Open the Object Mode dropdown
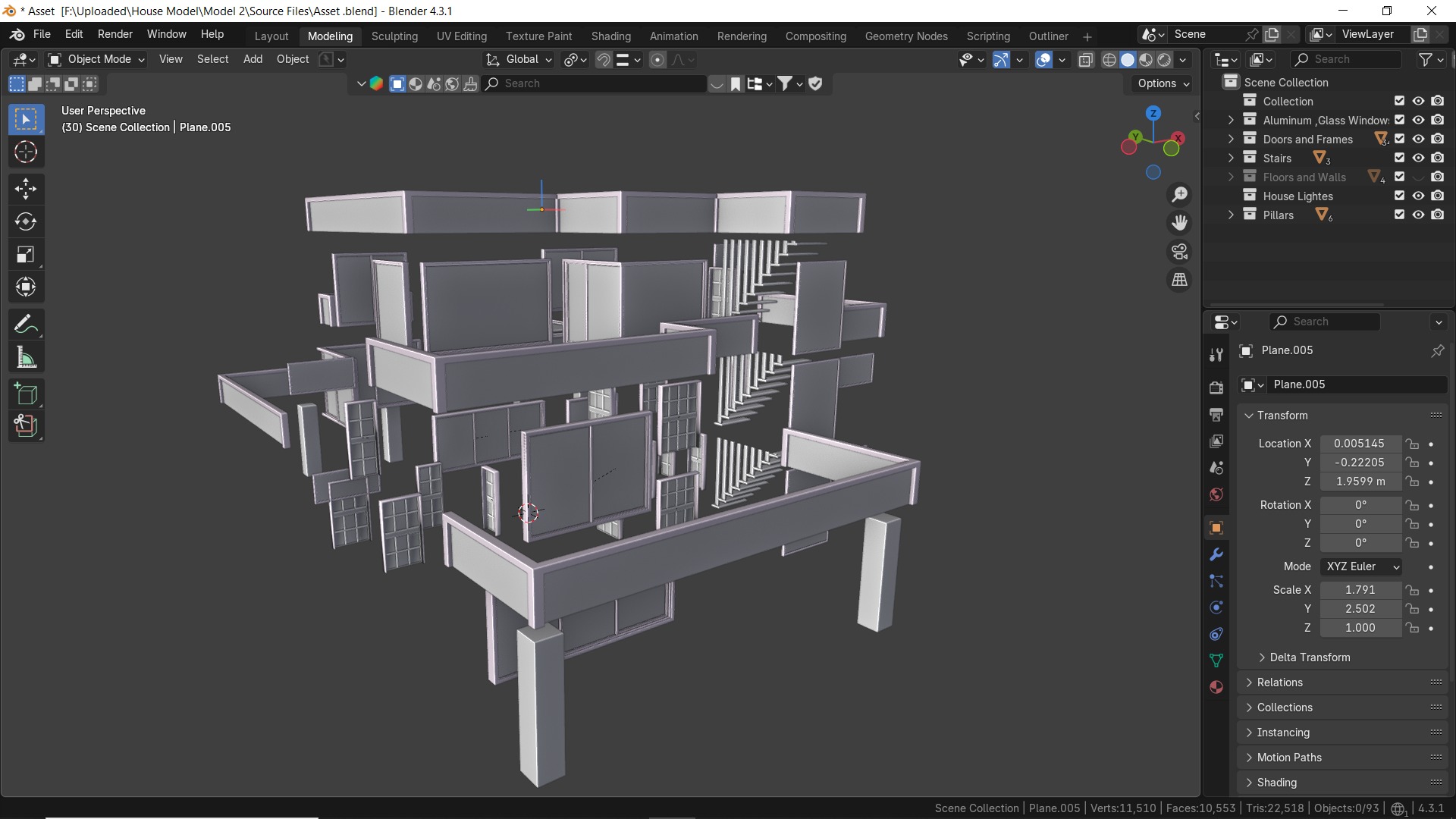Viewport: 1456px width, 819px height. (x=96, y=59)
